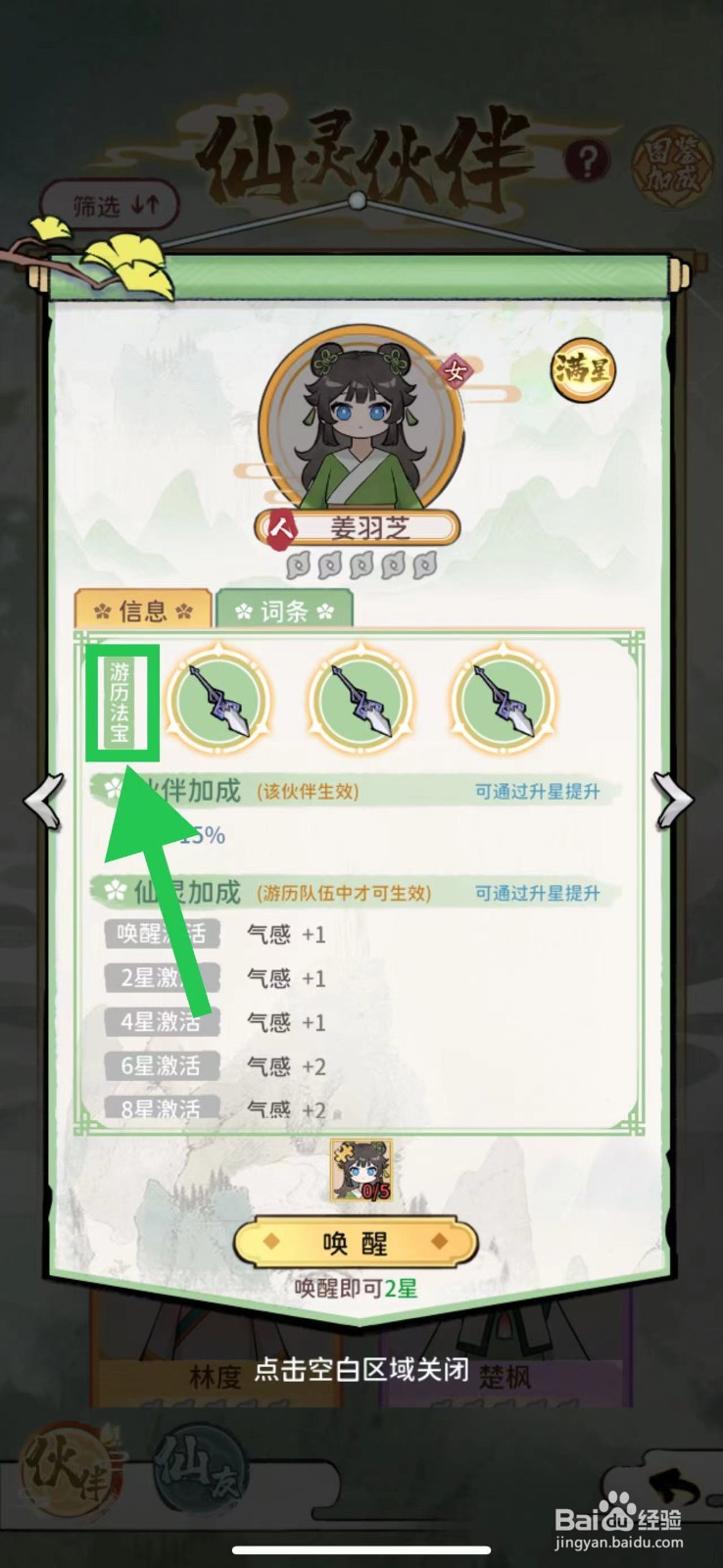Tap the 唤醒 awaken button

[356, 1244]
